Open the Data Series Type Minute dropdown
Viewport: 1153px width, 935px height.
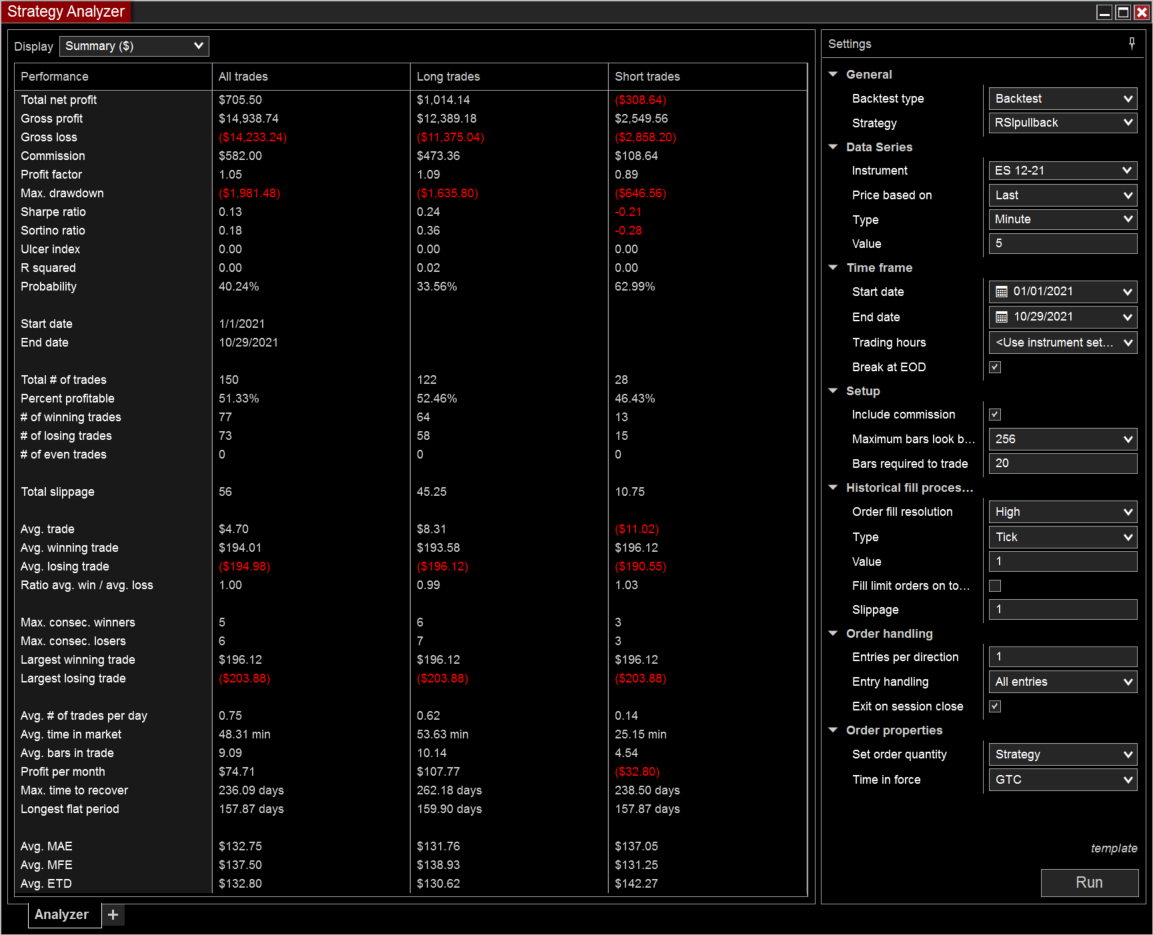pyautogui.click(x=1063, y=220)
